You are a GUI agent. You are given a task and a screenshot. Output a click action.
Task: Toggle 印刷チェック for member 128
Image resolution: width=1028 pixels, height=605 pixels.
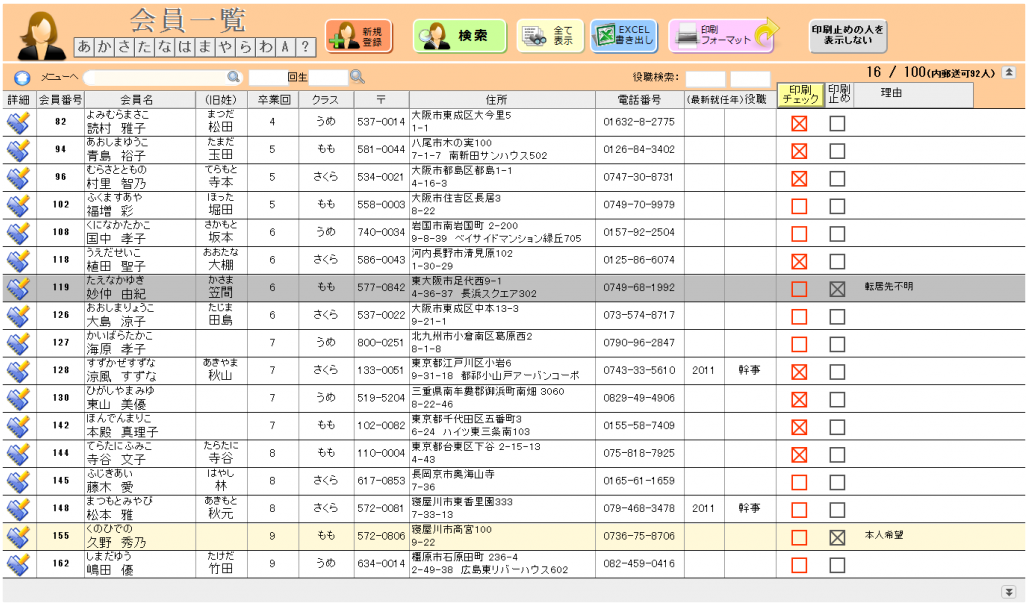(x=799, y=372)
